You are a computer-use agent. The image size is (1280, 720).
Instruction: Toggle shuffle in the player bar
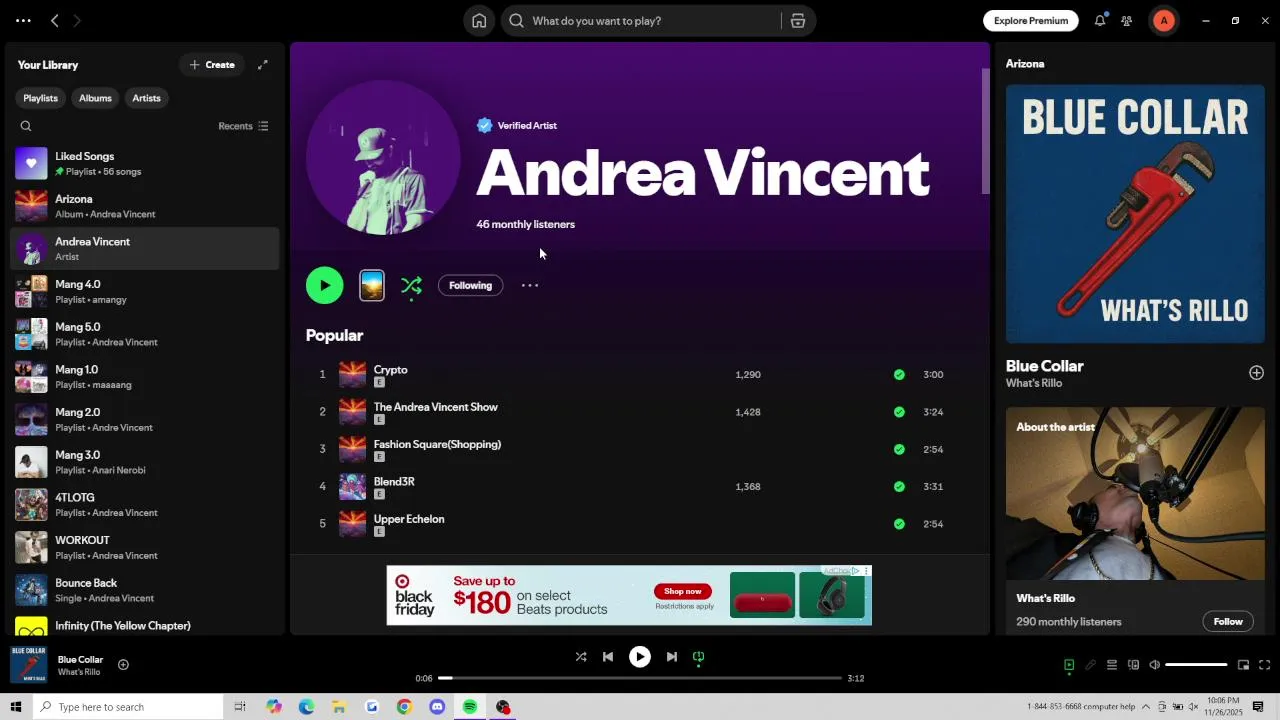coord(581,657)
